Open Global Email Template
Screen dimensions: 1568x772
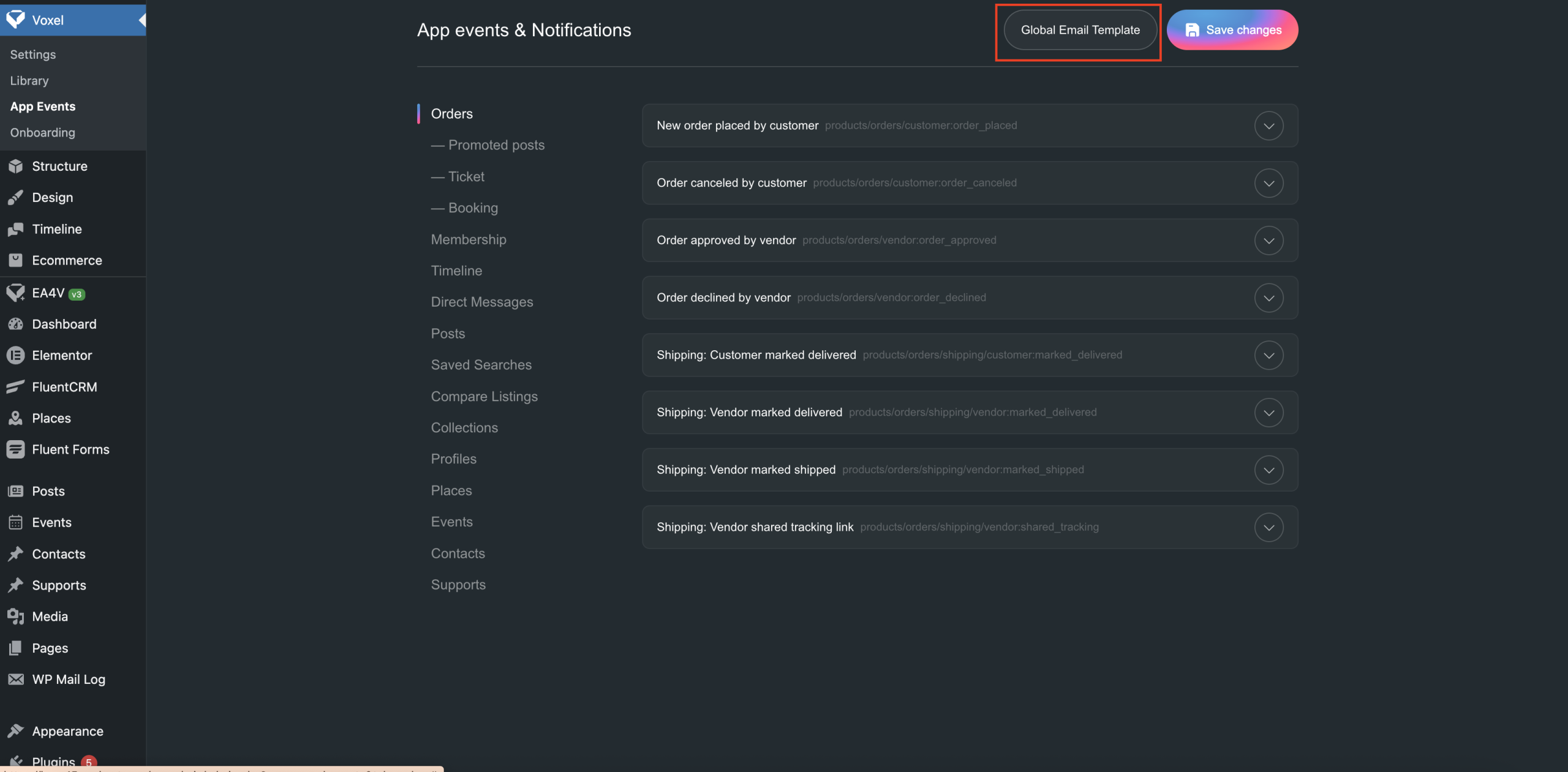click(x=1080, y=30)
